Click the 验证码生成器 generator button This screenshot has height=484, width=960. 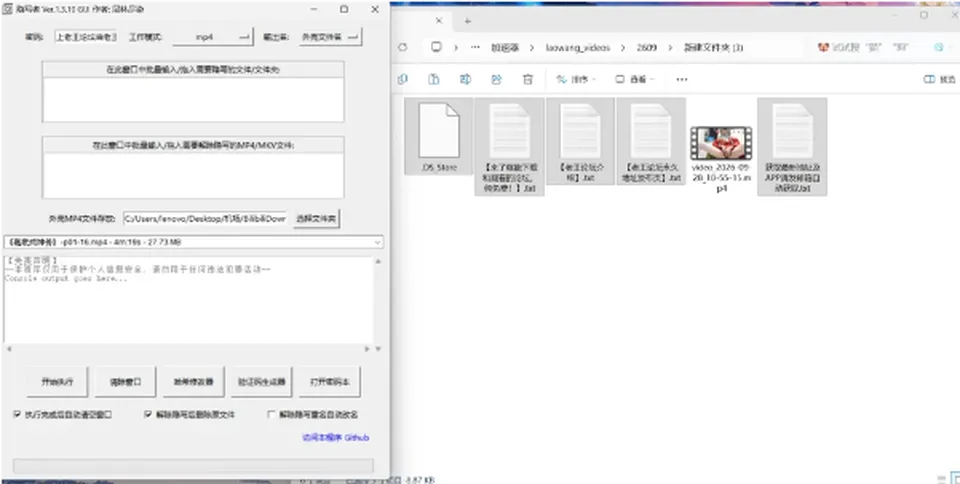[261, 382]
